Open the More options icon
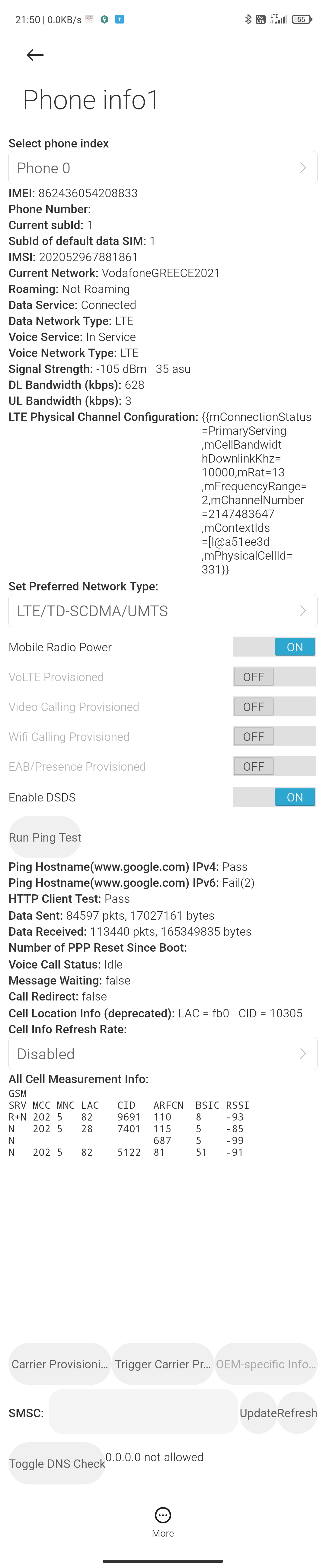326x1568 pixels. pyautogui.click(x=163, y=1515)
